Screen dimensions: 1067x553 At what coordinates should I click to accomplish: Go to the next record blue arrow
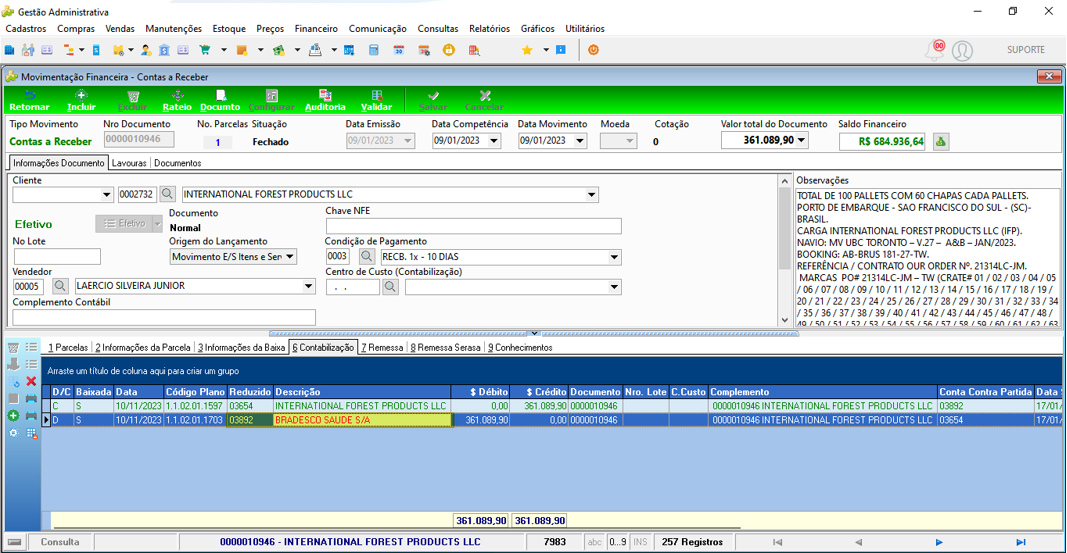pyautogui.click(x=939, y=542)
